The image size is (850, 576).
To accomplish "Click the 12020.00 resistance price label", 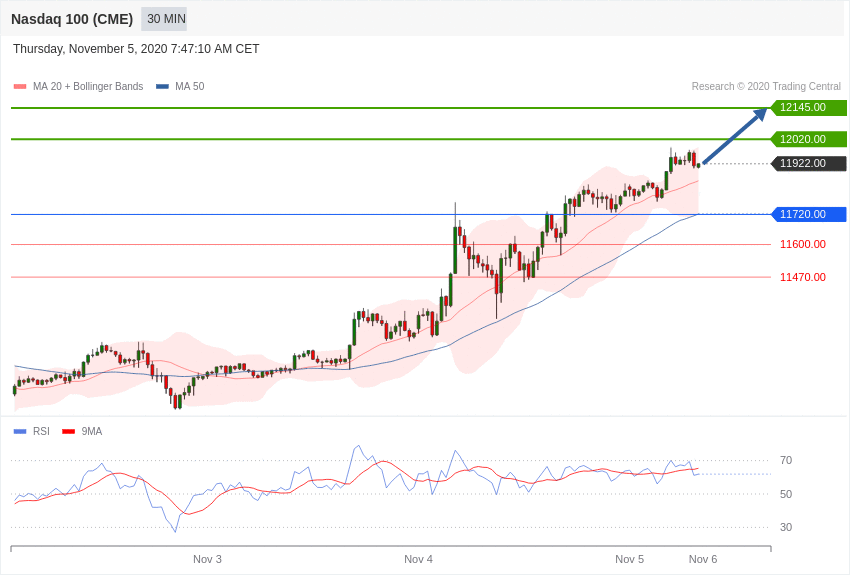I will point(808,139).
